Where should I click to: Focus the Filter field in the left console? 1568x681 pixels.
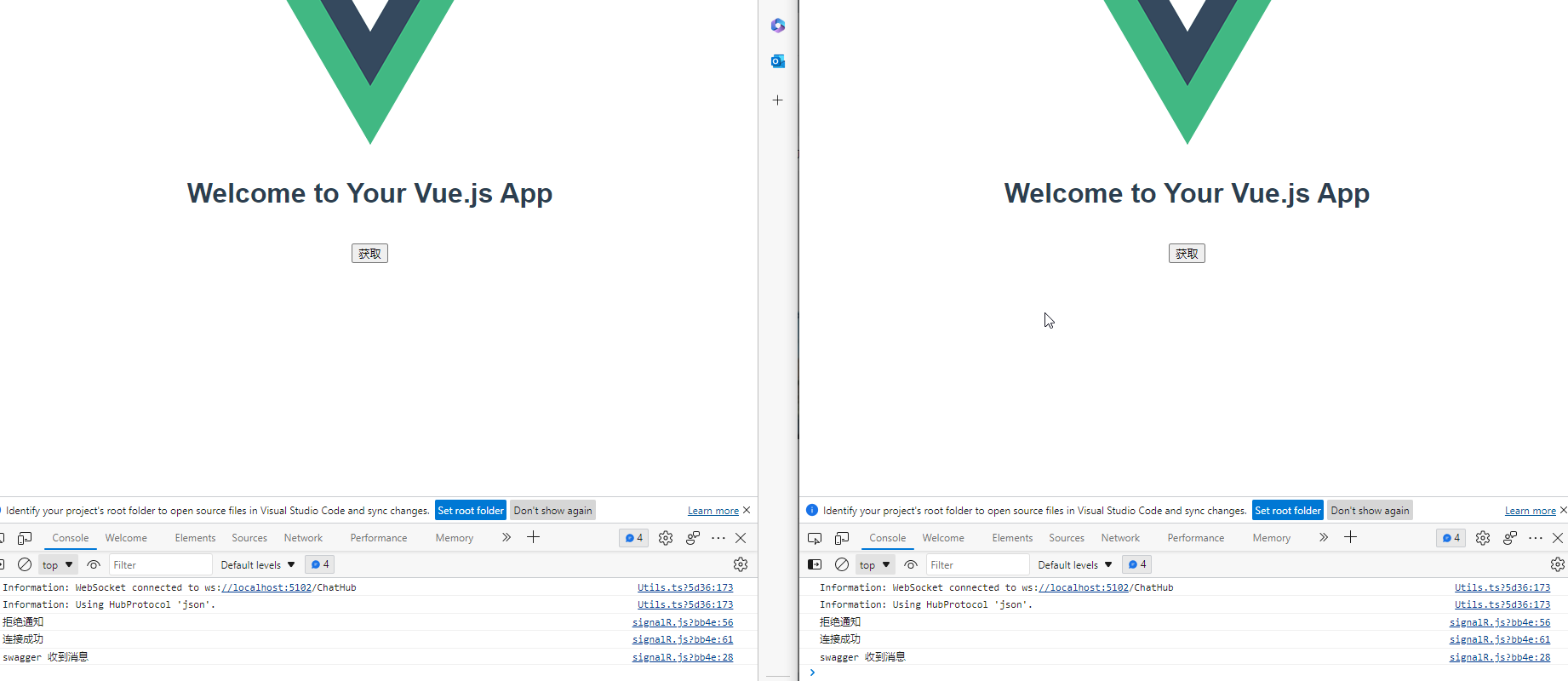(x=160, y=564)
